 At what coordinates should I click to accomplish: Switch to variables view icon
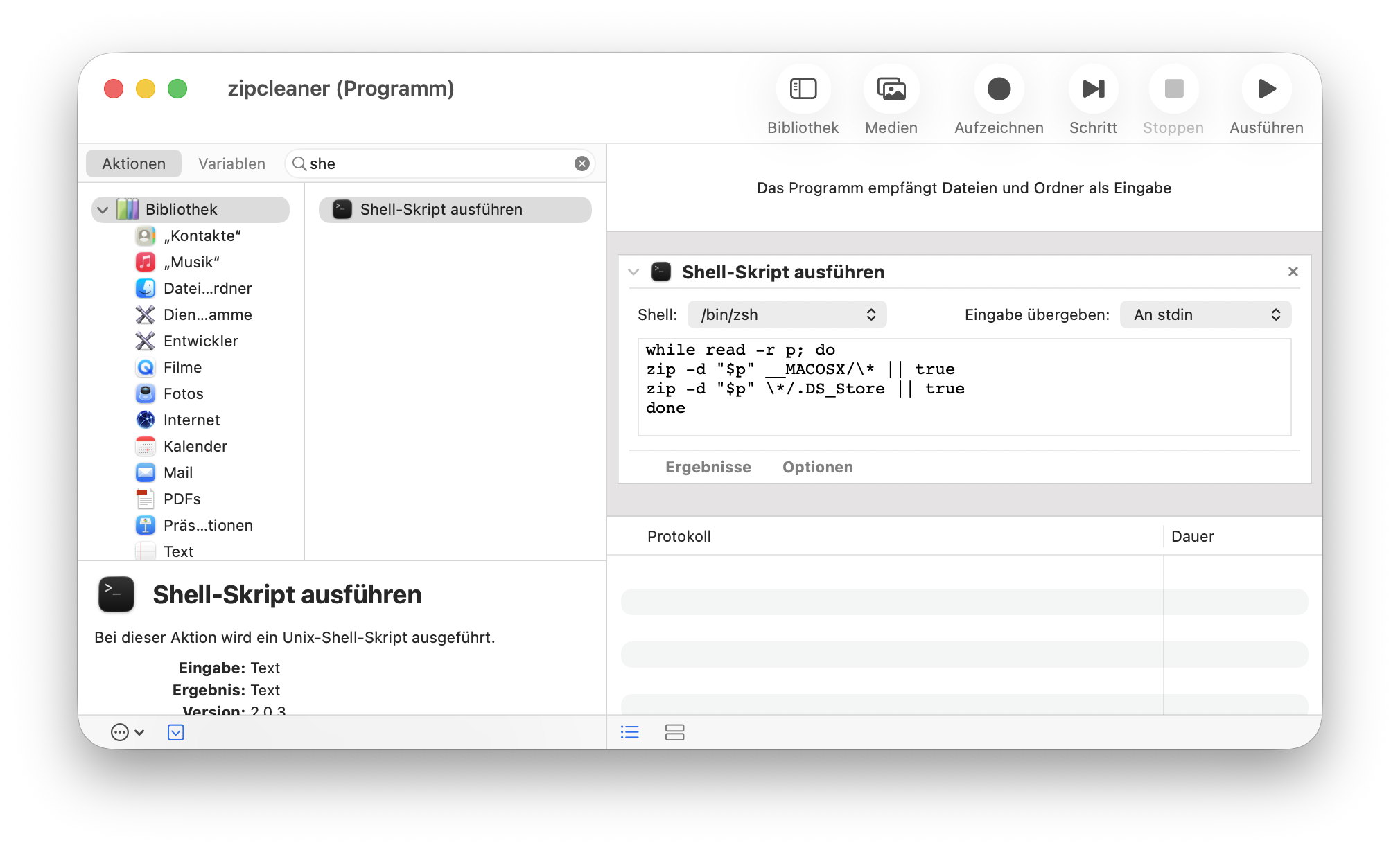pyautogui.click(x=674, y=732)
